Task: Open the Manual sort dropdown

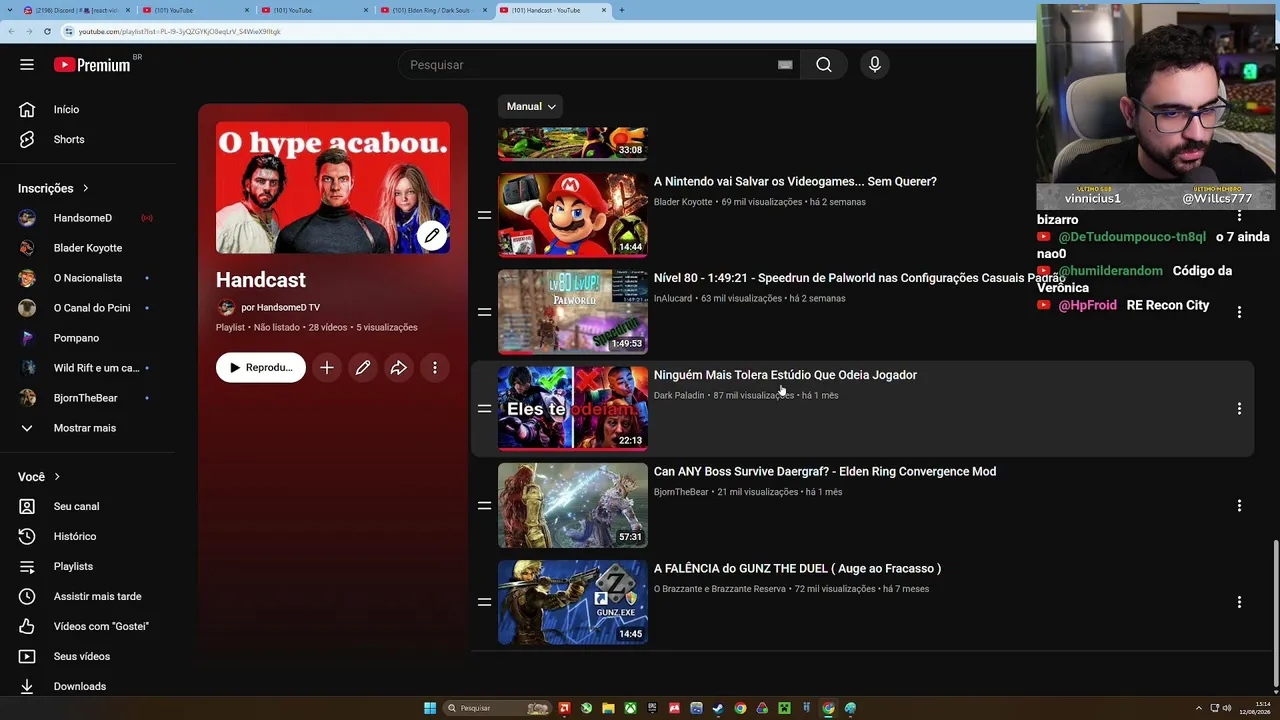Action: (532, 106)
